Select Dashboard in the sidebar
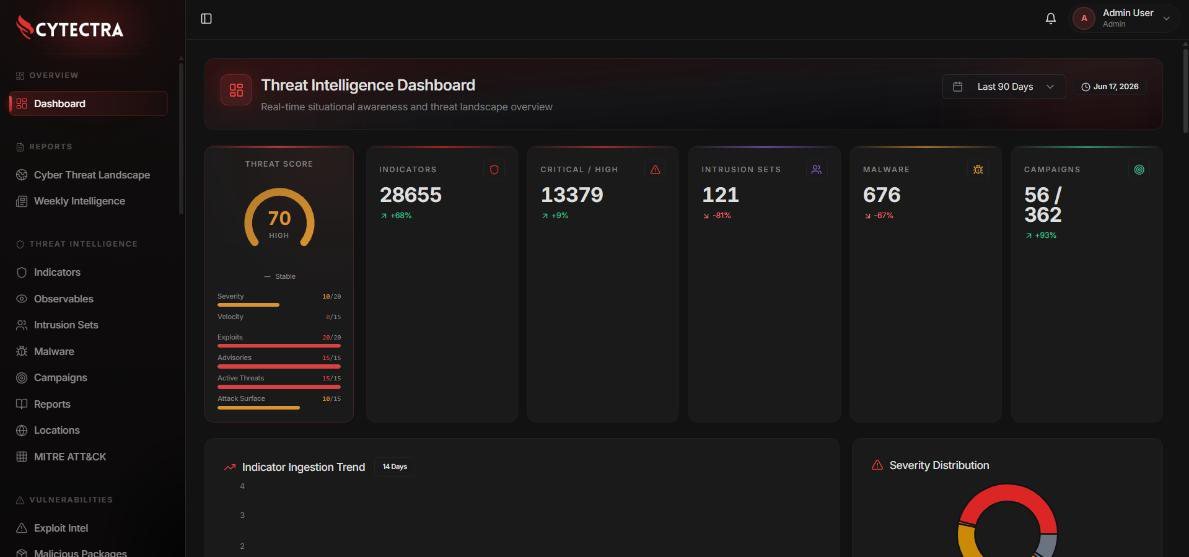Viewport: 1189px width, 557px height. tap(88, 104)
